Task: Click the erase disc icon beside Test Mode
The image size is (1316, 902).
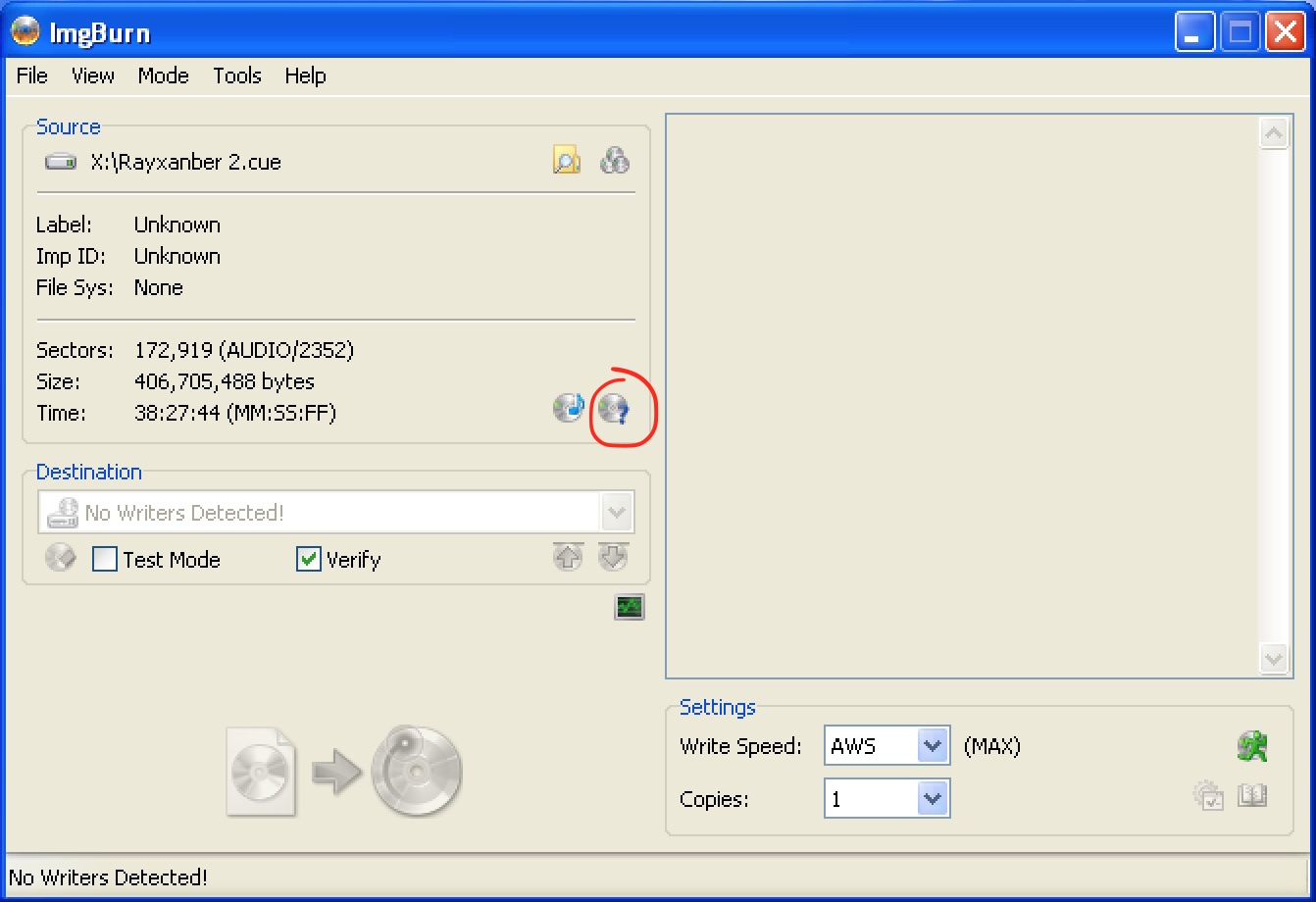Action: pos(60,558)
